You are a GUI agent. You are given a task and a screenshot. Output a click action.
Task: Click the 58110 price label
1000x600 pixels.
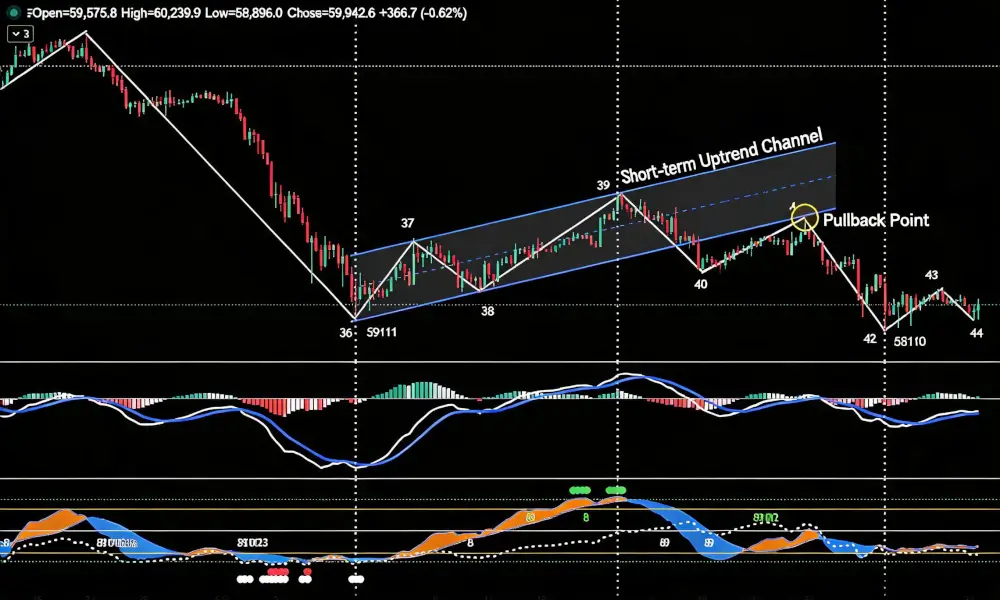click(909, 341)
